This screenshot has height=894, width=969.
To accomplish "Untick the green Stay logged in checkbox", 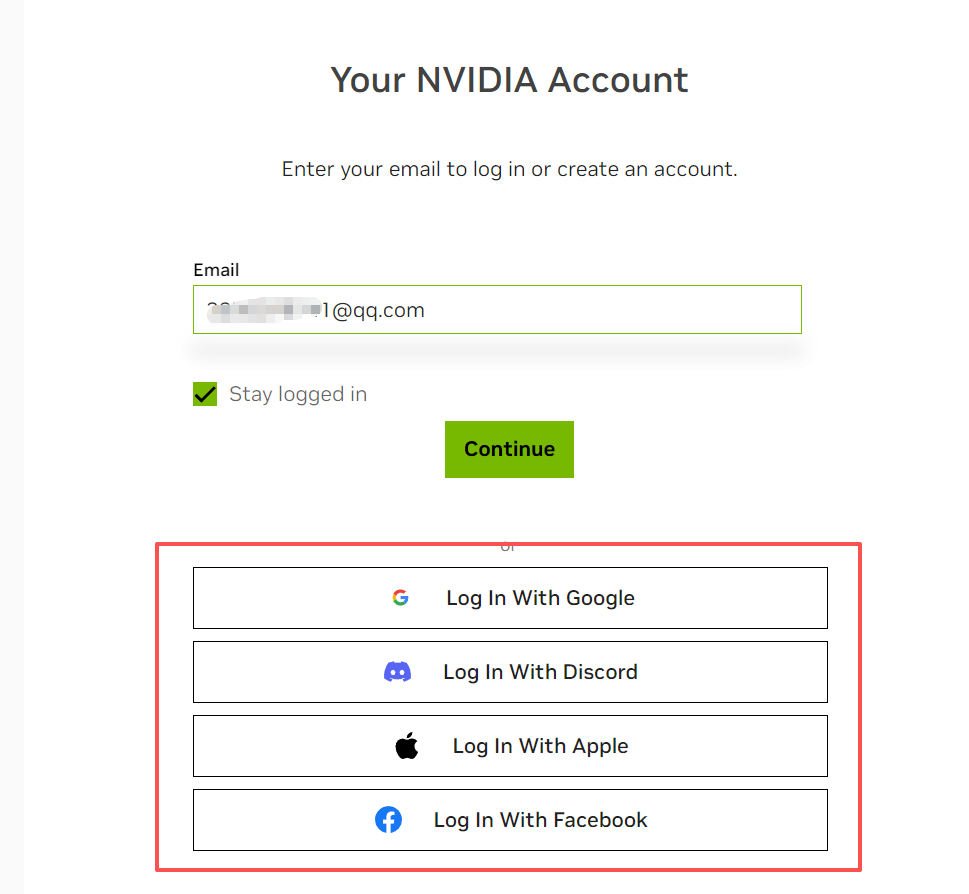I will click(x=205, y=394).
